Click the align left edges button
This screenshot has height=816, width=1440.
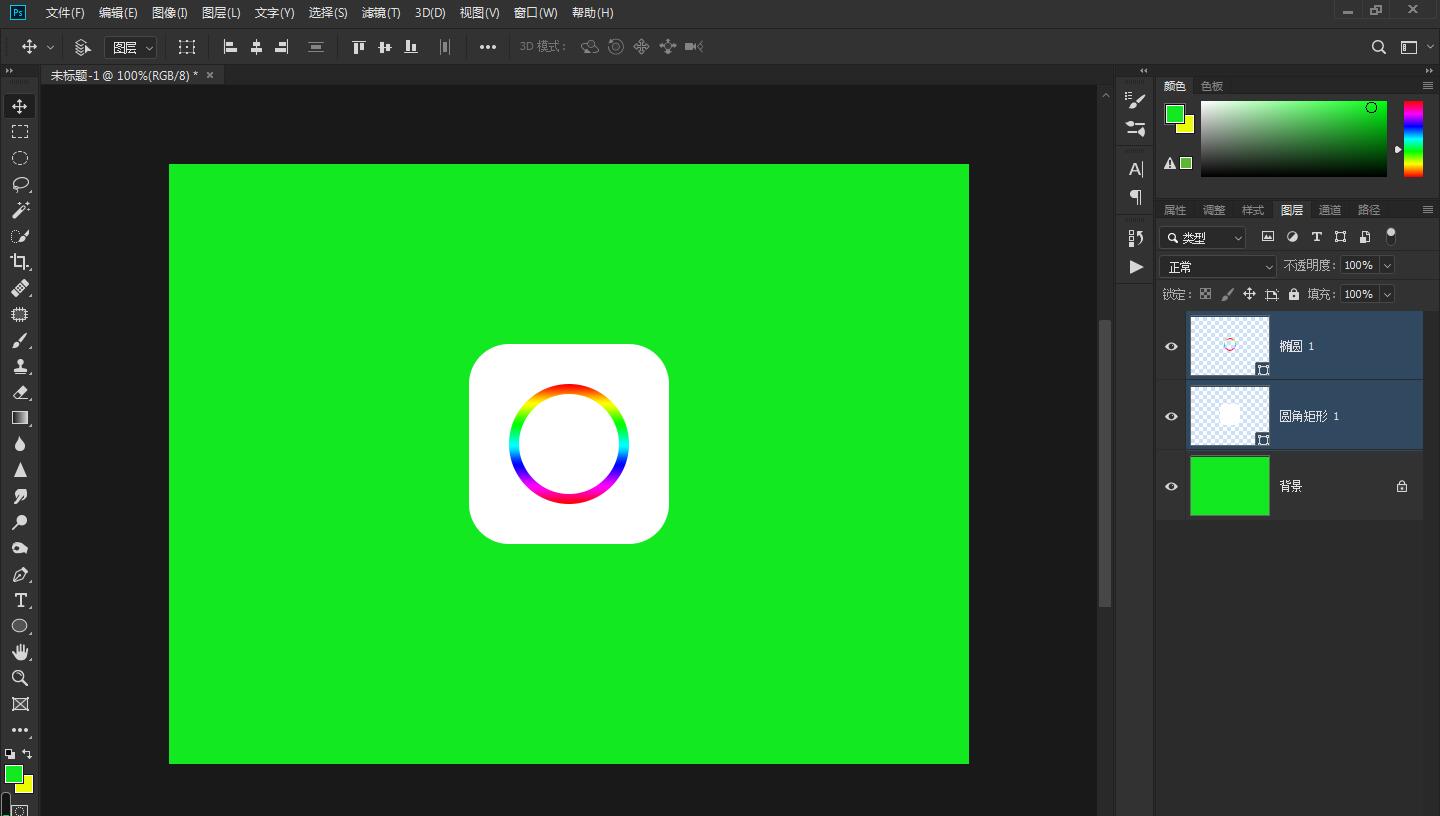tap(230, 47)
